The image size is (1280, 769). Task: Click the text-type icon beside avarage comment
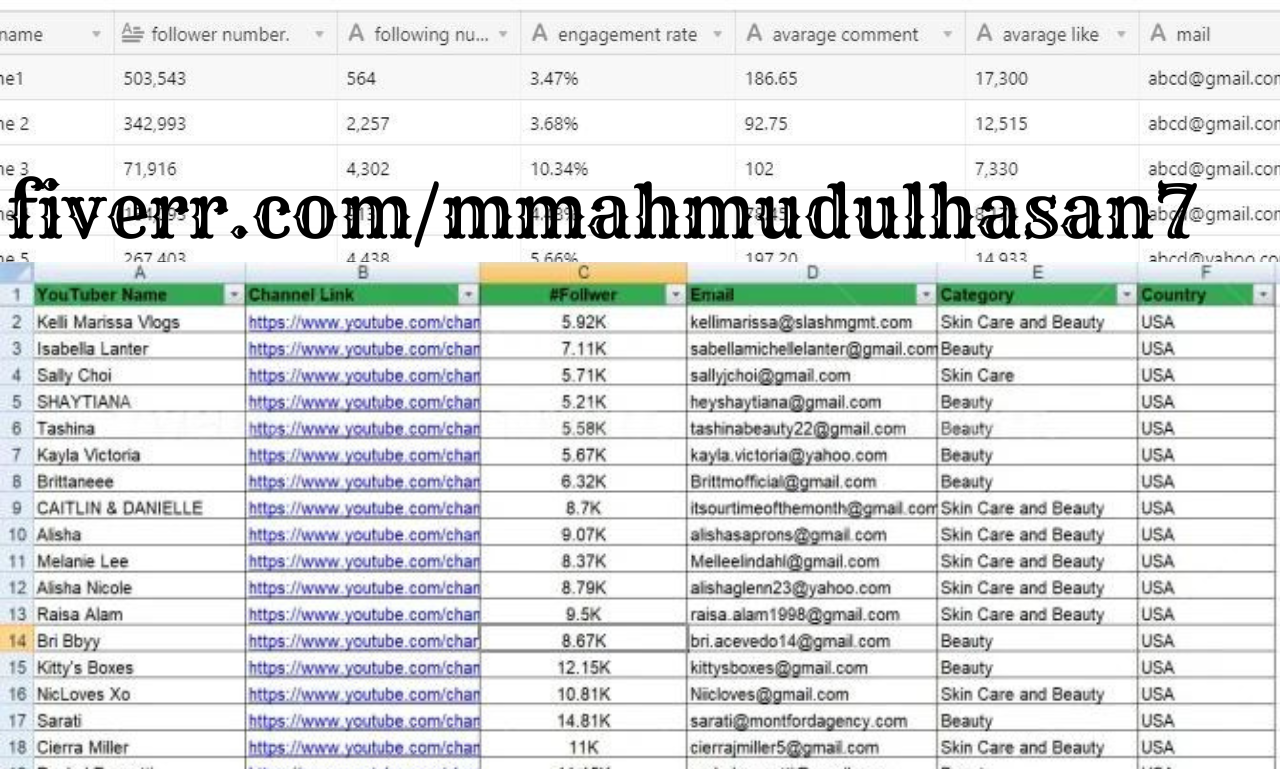pyautogui.click(x=754, y=34)
